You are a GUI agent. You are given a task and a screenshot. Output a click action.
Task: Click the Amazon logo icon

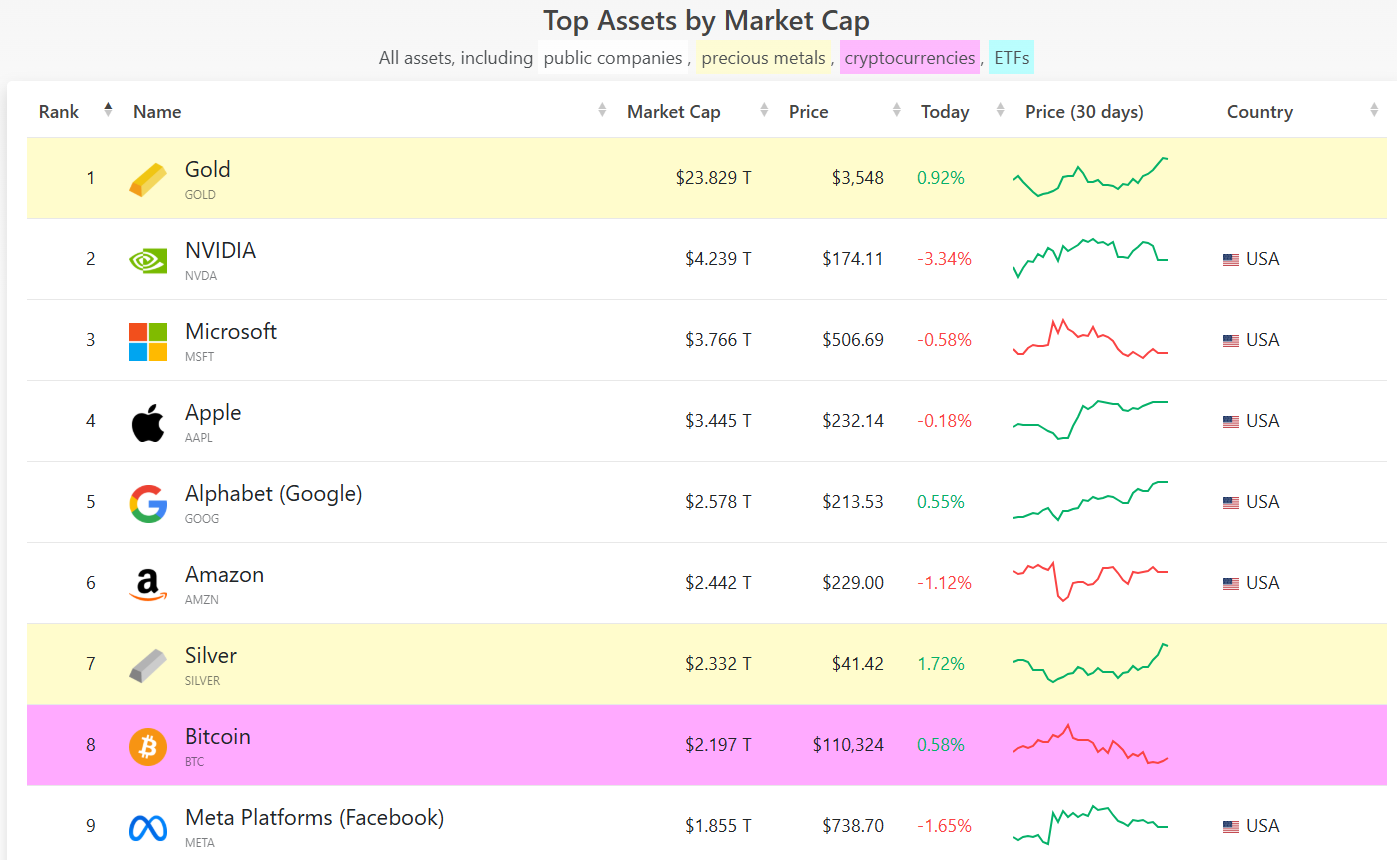[x=148, y=585]
